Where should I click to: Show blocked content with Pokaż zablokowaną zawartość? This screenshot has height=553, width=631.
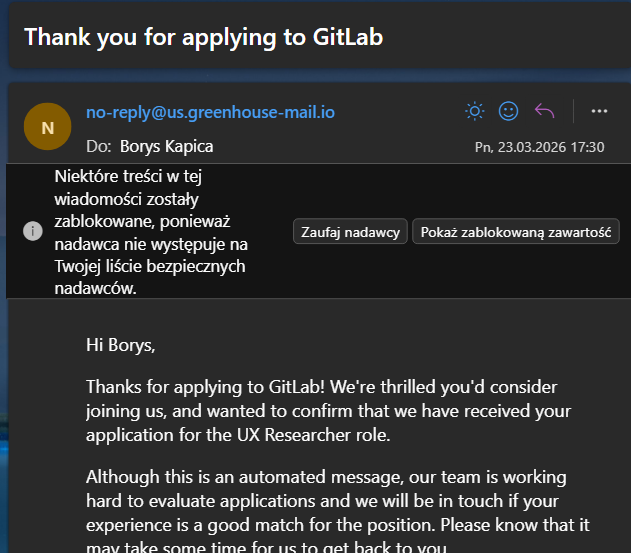click(x=516, y=232)
